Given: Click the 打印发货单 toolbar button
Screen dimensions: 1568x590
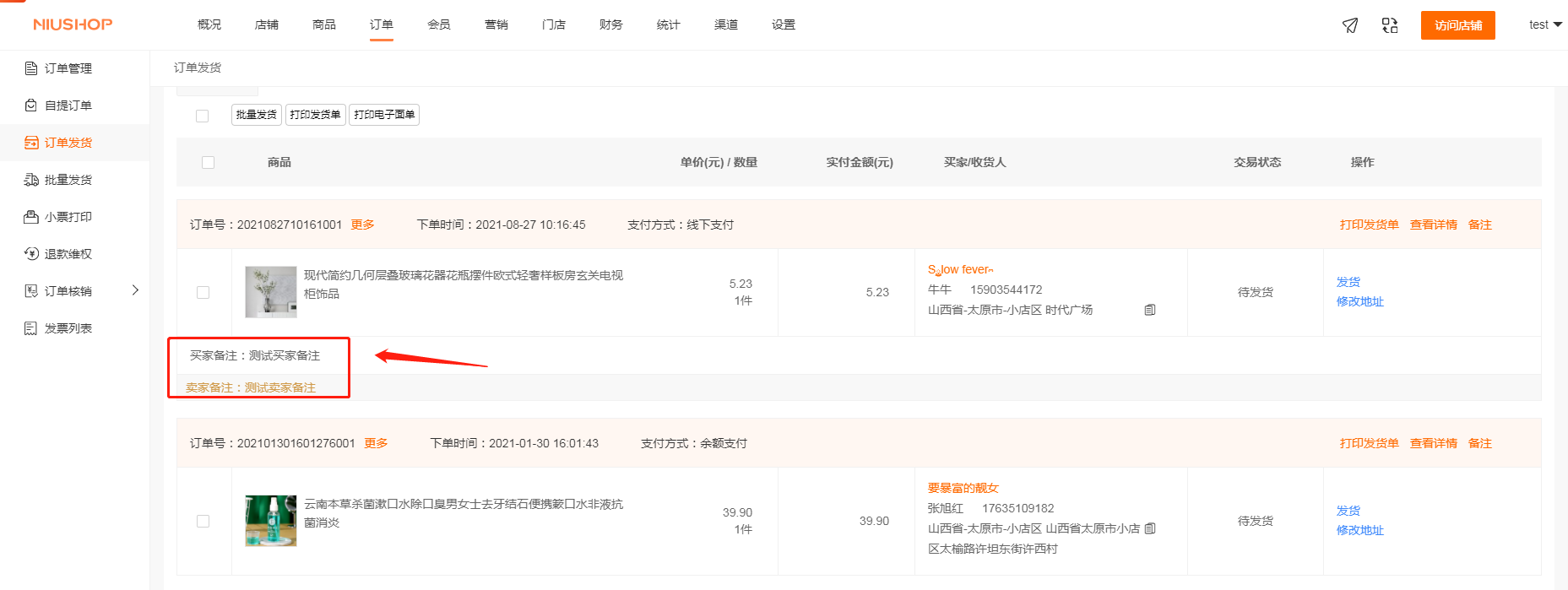Looking at the screenshot, I should (316, 115).
